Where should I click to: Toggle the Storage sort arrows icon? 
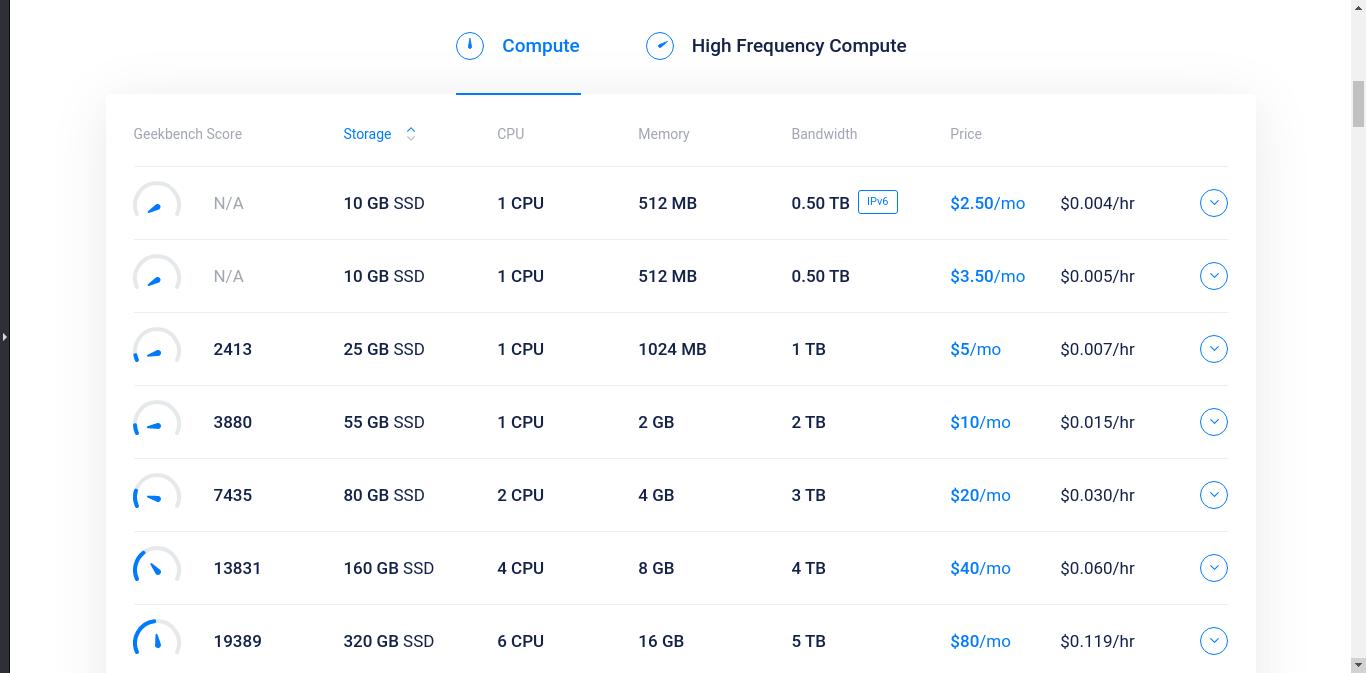click(x=410, y=134)
